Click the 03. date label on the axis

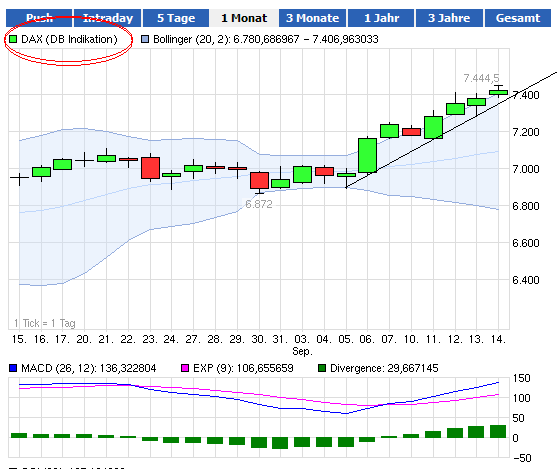tap(302, 339)
